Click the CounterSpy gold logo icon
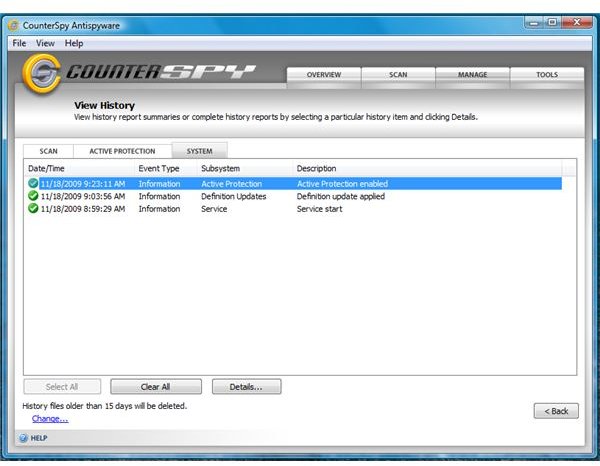 pos(41,73)
